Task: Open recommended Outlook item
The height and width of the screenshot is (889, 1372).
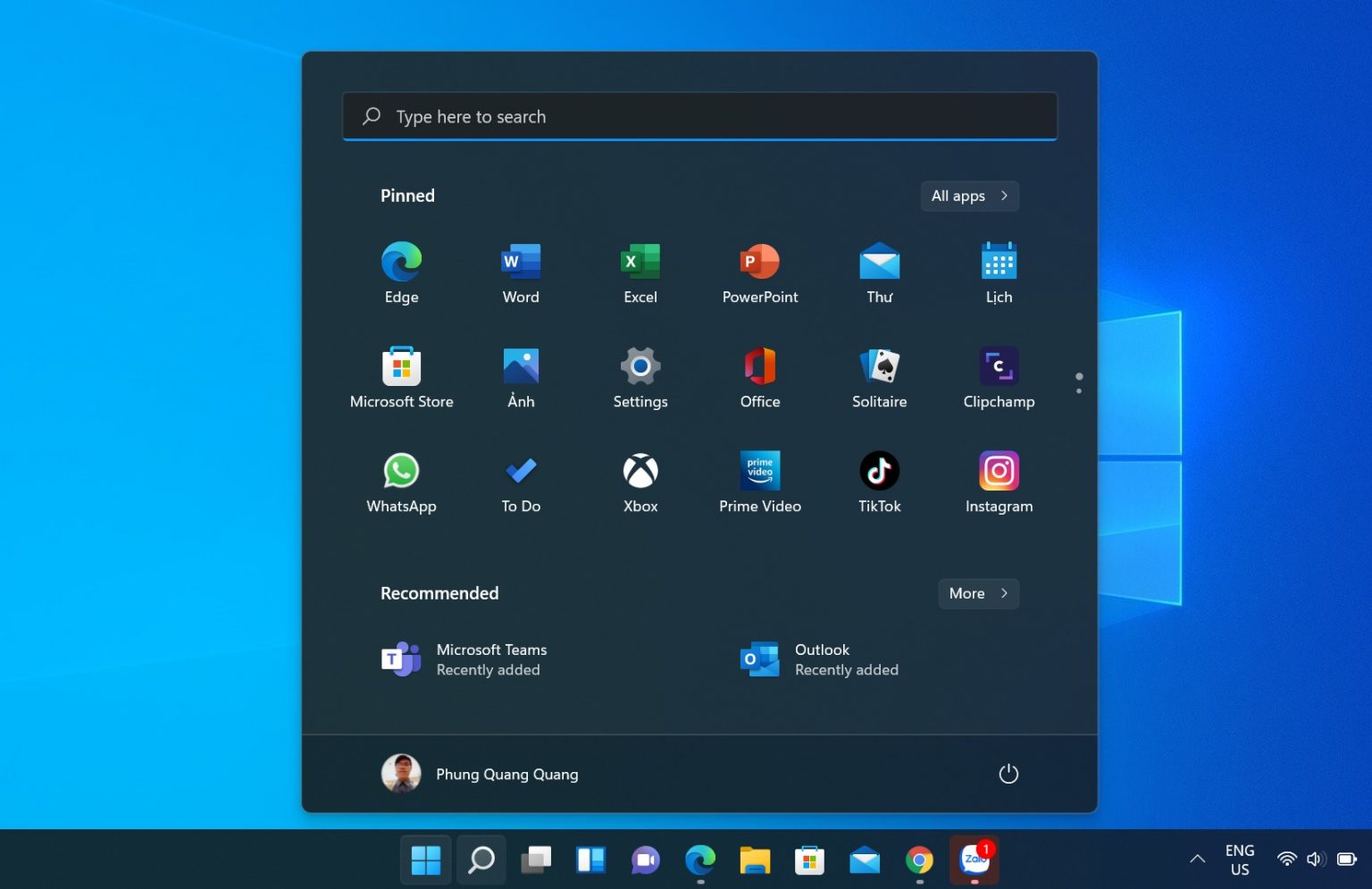Action: coord(820,659)
